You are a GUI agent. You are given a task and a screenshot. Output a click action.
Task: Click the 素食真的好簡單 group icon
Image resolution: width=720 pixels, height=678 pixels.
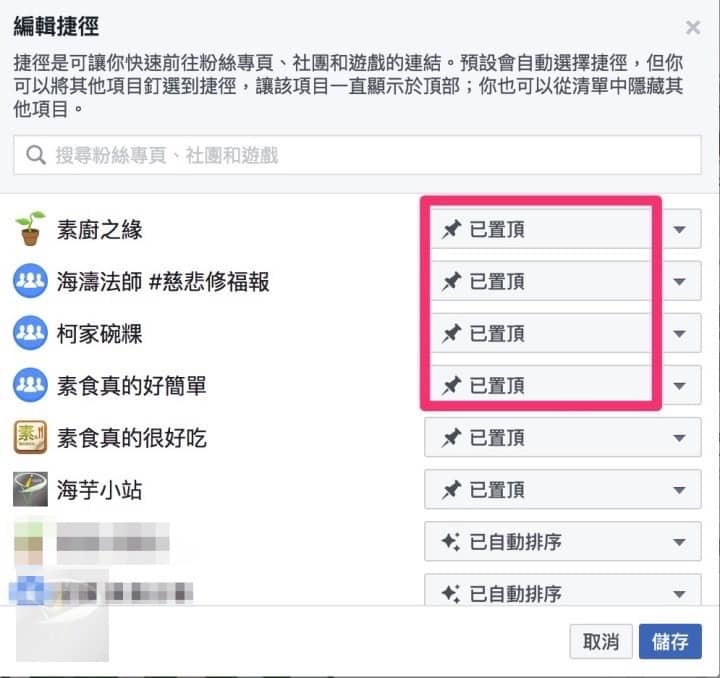[30, 385]
